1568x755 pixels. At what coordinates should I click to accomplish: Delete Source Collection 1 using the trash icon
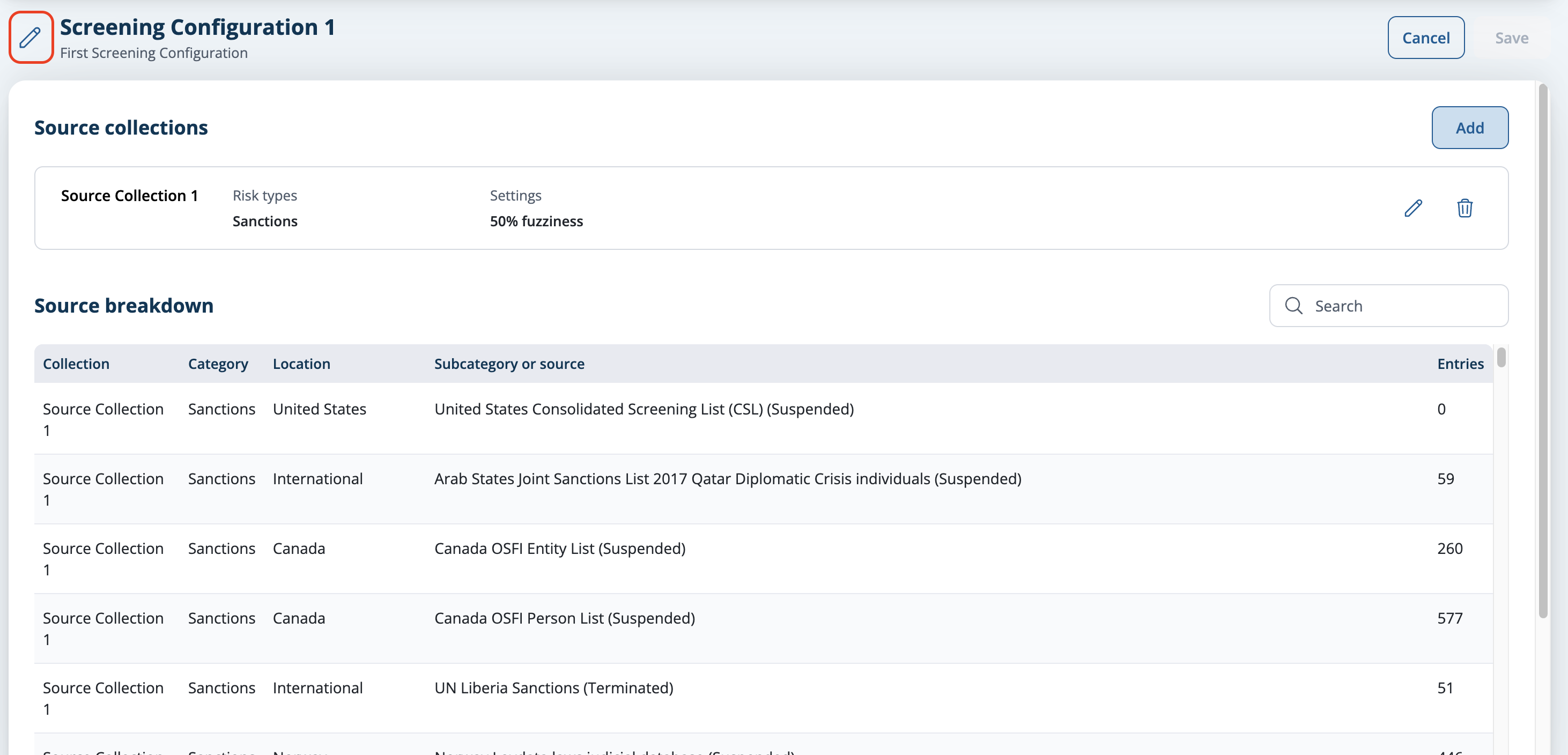tap(1465, 208)
